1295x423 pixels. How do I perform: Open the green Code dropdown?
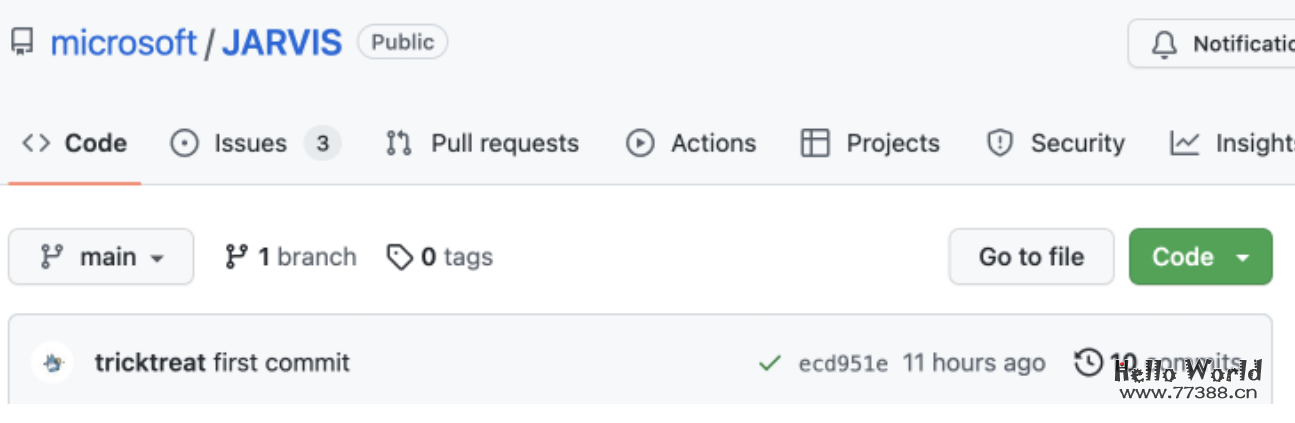pos(1200,257)
